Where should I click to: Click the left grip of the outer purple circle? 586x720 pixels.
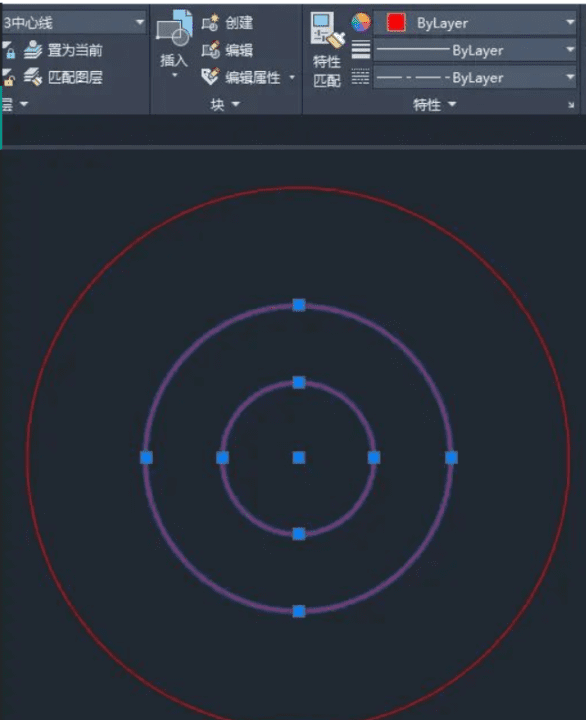(146, 457)
